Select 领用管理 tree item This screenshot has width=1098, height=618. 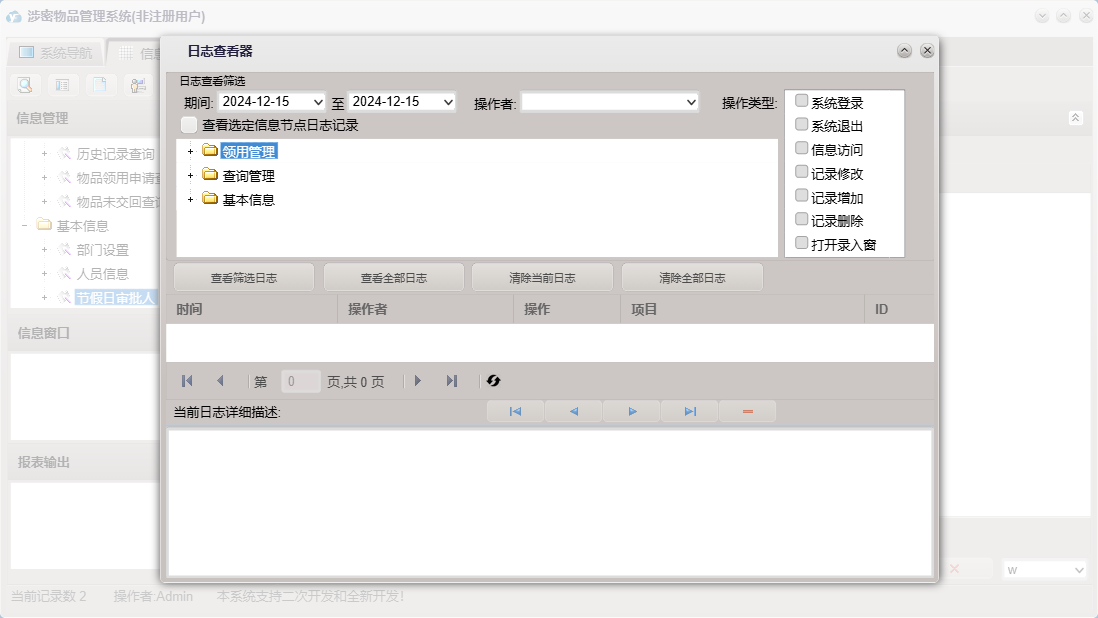(x=249, y=151)
